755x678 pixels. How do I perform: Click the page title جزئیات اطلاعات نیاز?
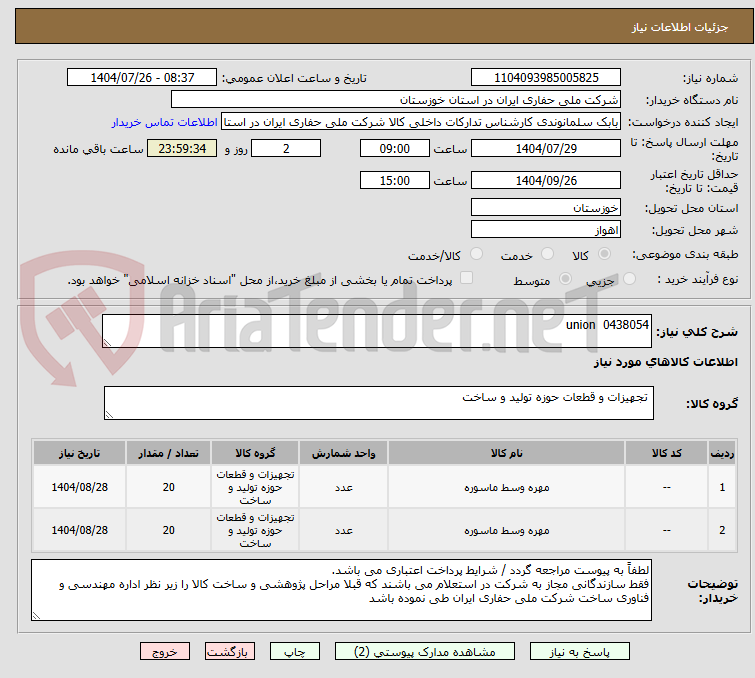pos(680,27)
